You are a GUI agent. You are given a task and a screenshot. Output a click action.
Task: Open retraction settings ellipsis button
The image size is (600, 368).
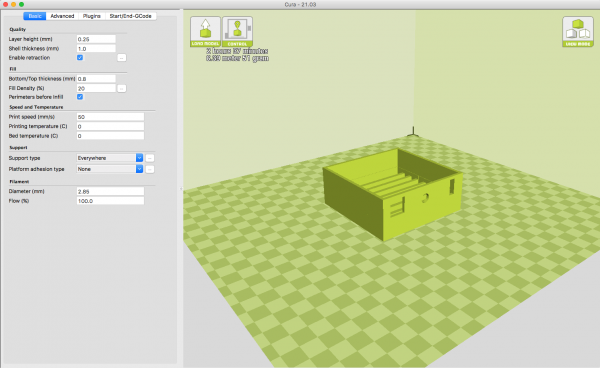pyautogui.click(x=121, y=58)
